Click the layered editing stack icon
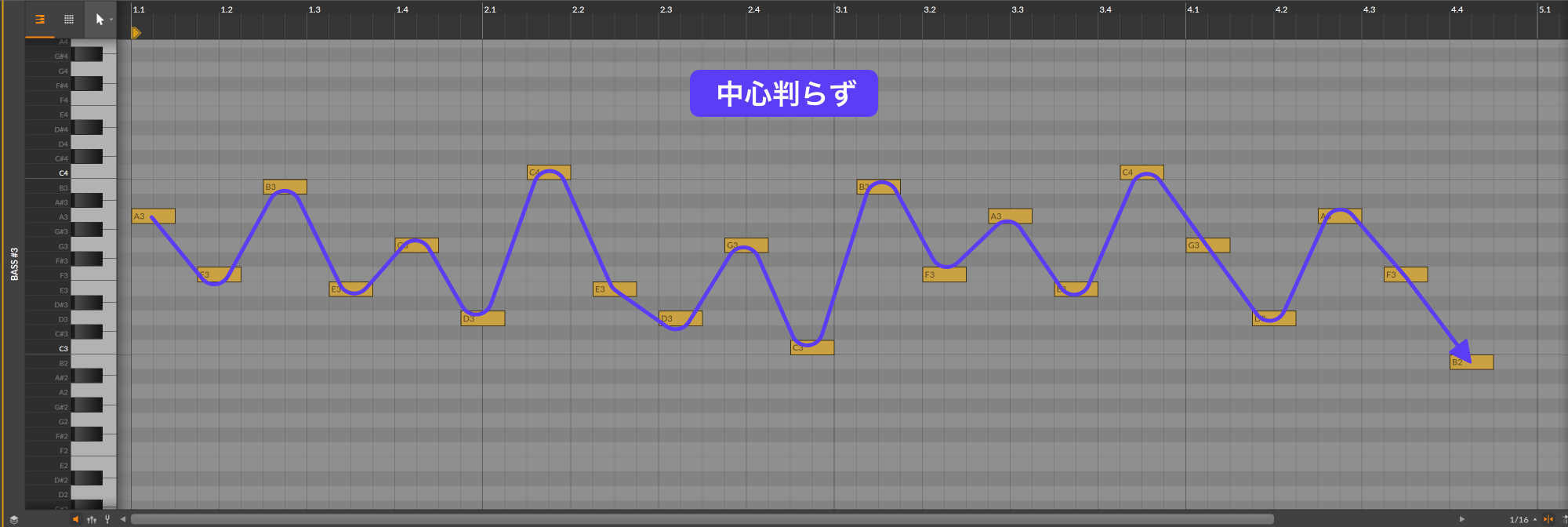This screenshot has width=1568, height=527. pos(13,519)
